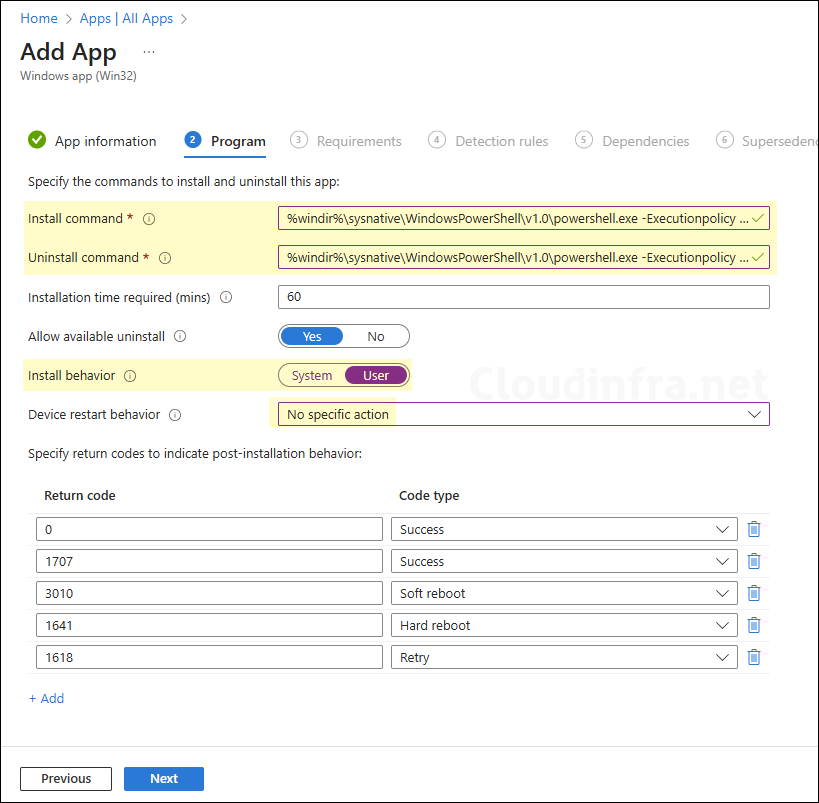Open the Device restart behavior dropdown
Viewport: 819px width, 803px height.
[755, 414]
